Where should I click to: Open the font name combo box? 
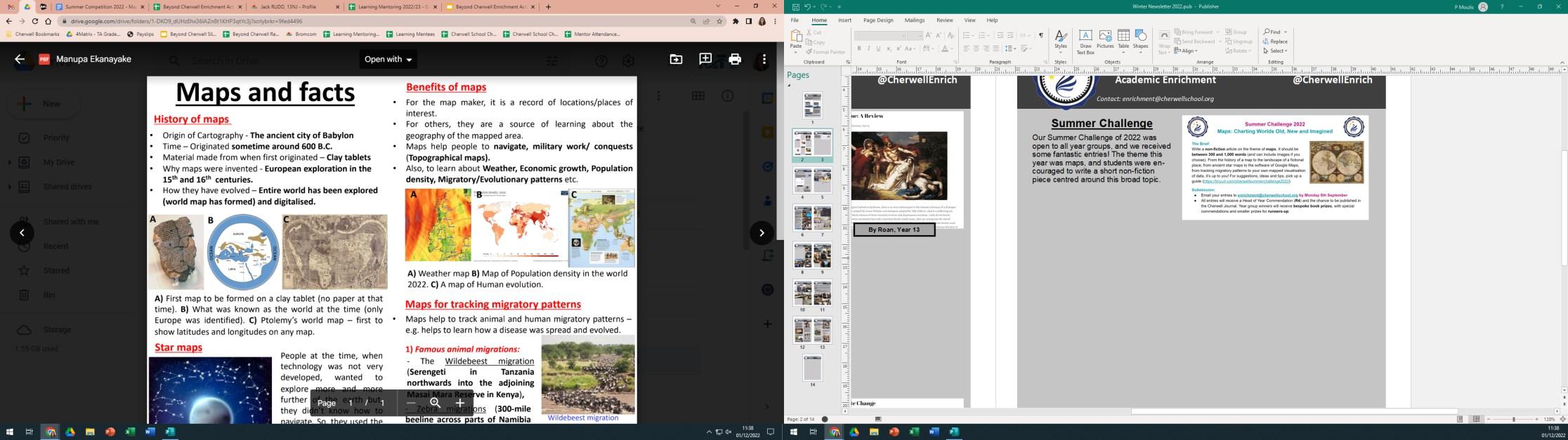pos(880,35)
